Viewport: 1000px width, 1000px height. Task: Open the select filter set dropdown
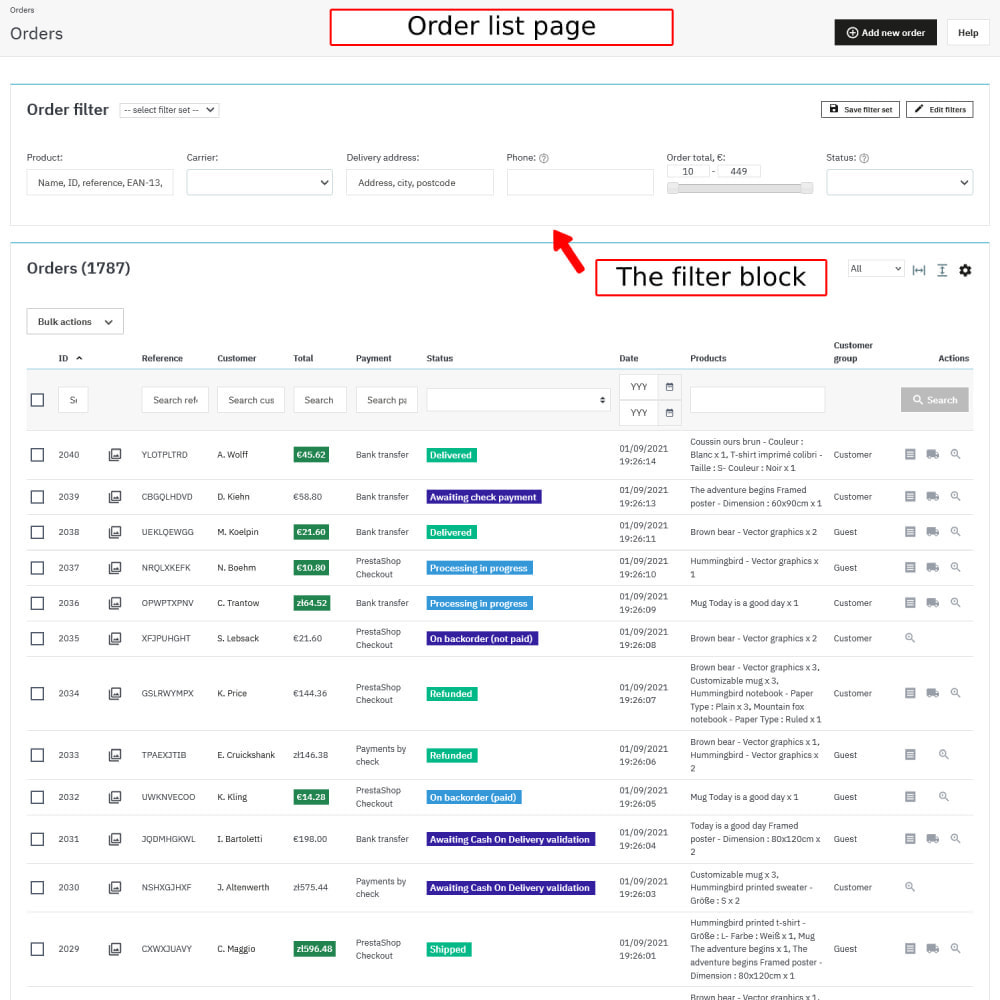coord(169,110)
